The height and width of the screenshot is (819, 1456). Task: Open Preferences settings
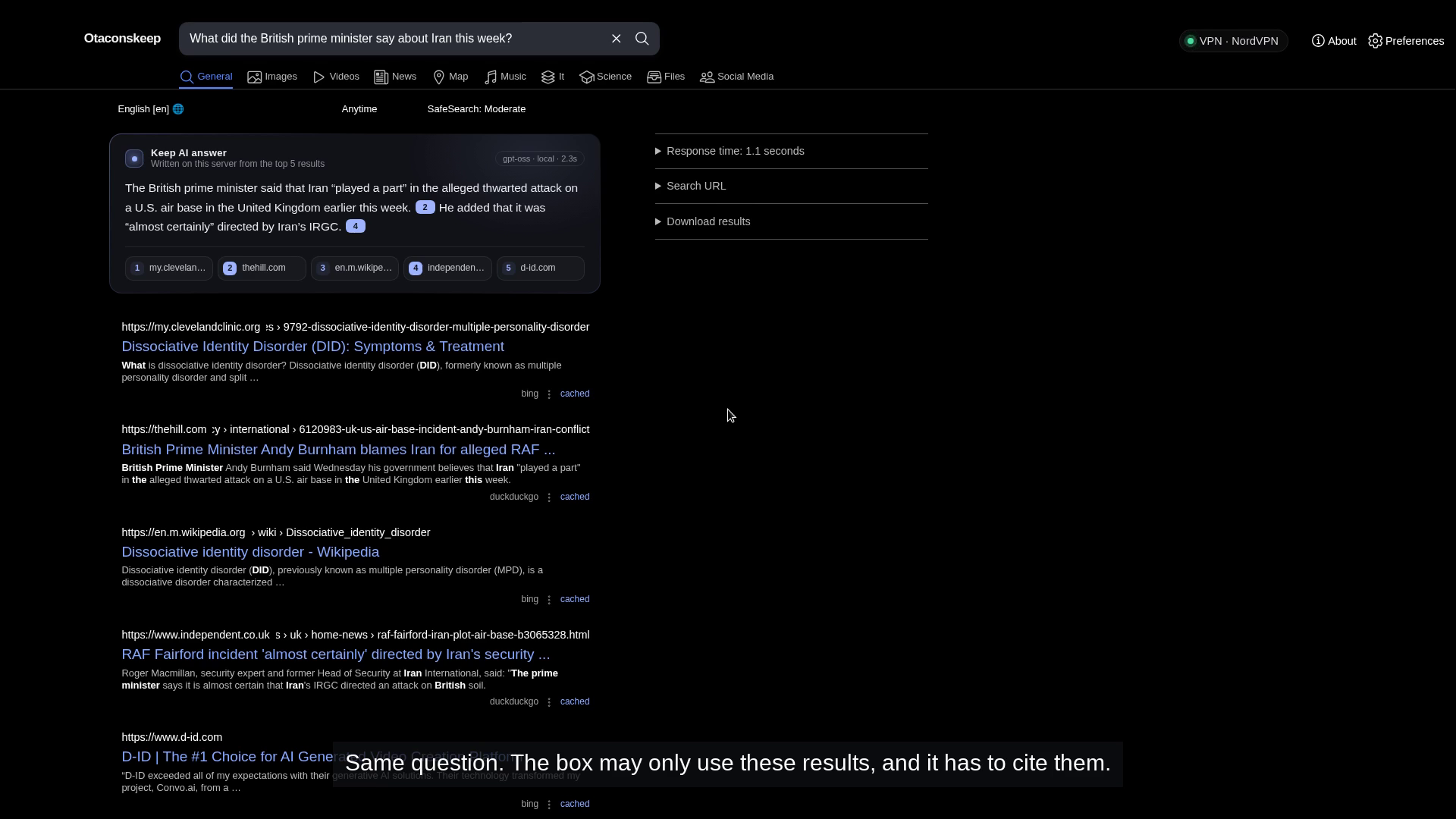click(1406, 41)
